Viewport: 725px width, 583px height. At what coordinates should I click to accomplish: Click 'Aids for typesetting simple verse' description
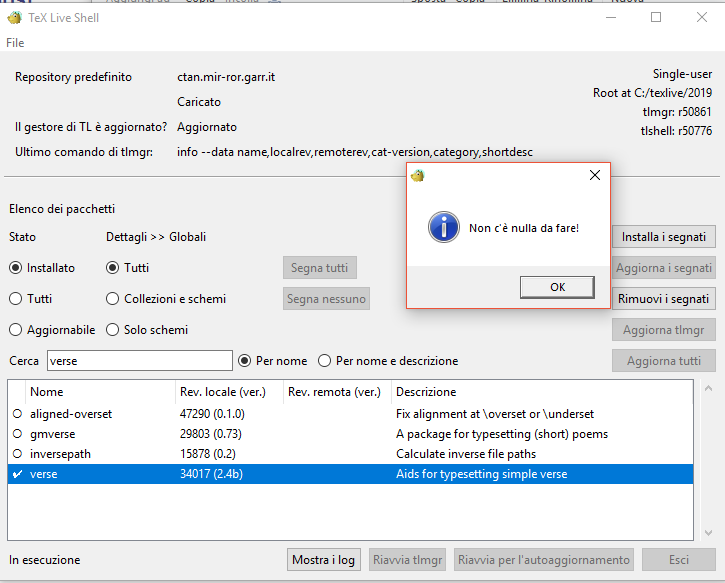pos(481,474)
